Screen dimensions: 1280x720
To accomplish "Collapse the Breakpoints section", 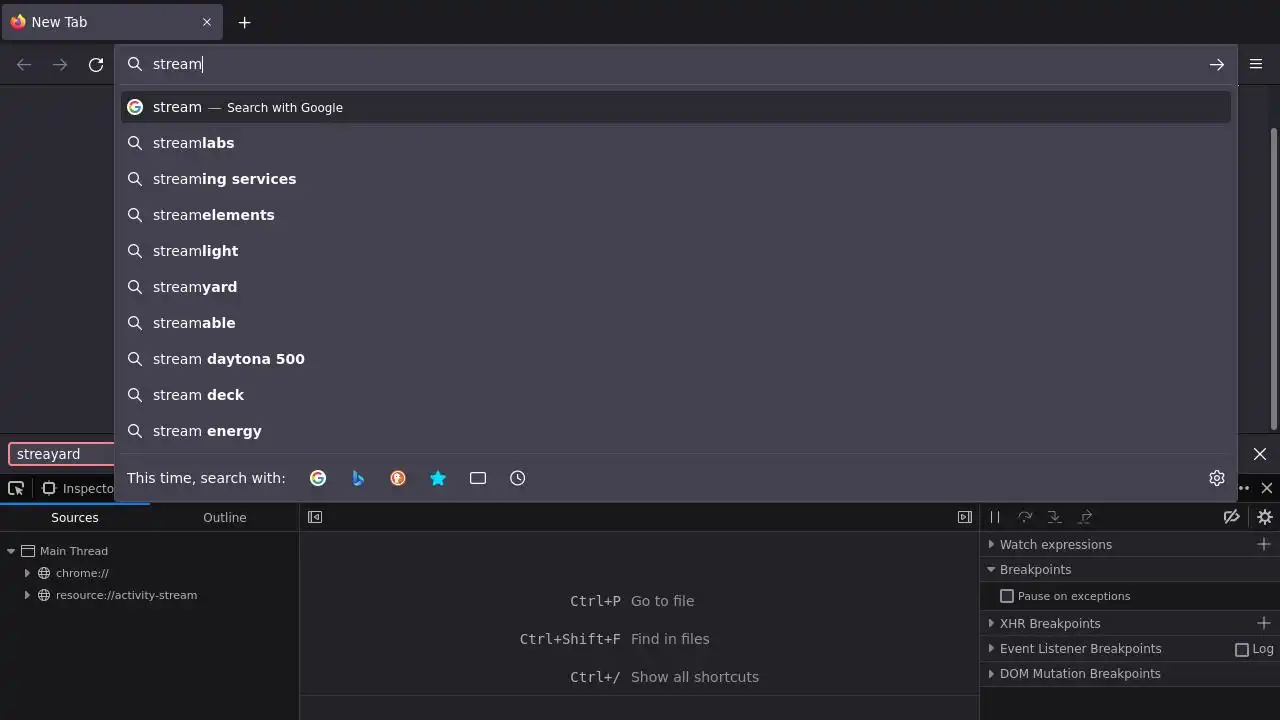I will click(1035, 569).
